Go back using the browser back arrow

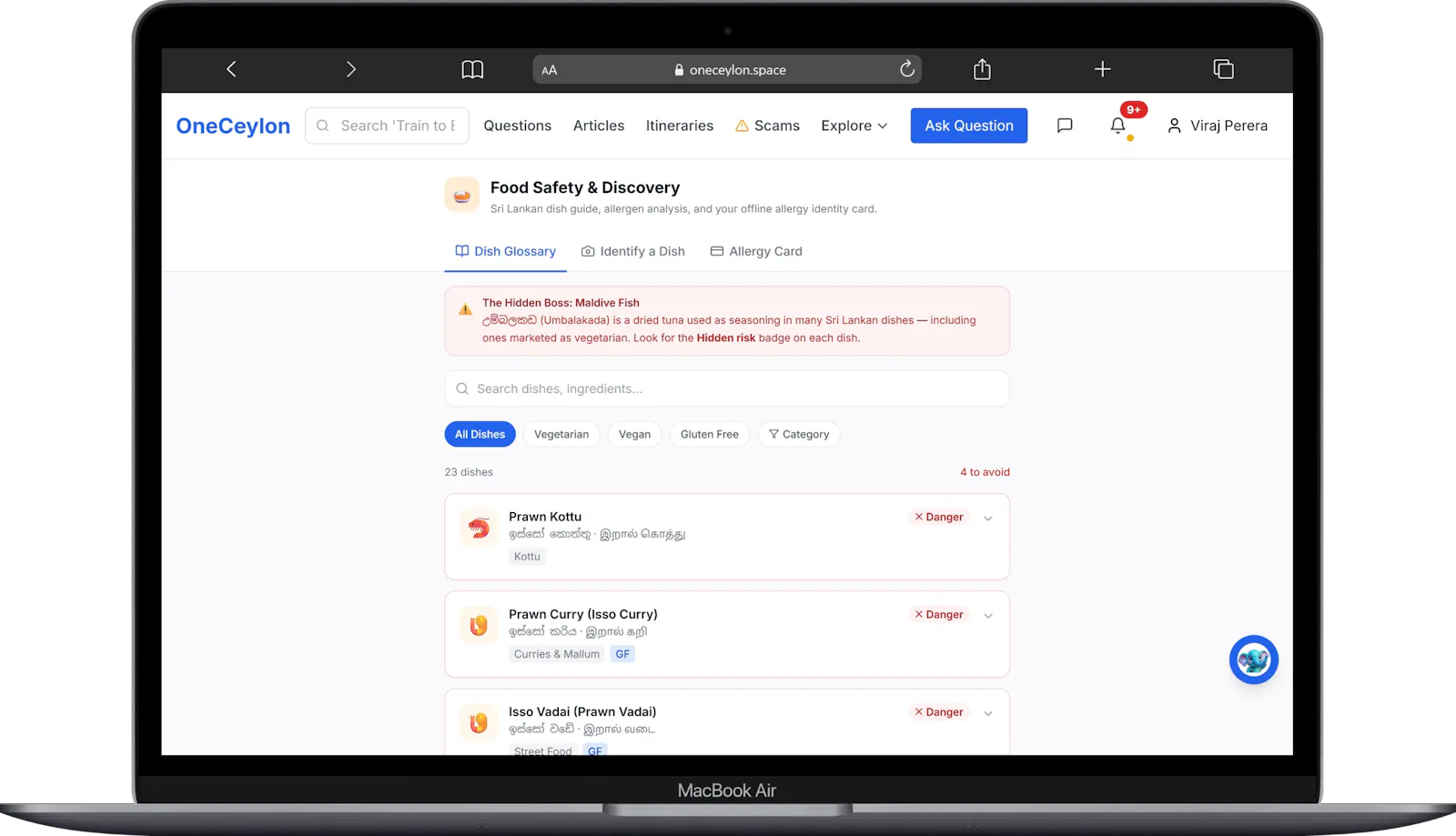pyautogui.click(x=231, y=69)
